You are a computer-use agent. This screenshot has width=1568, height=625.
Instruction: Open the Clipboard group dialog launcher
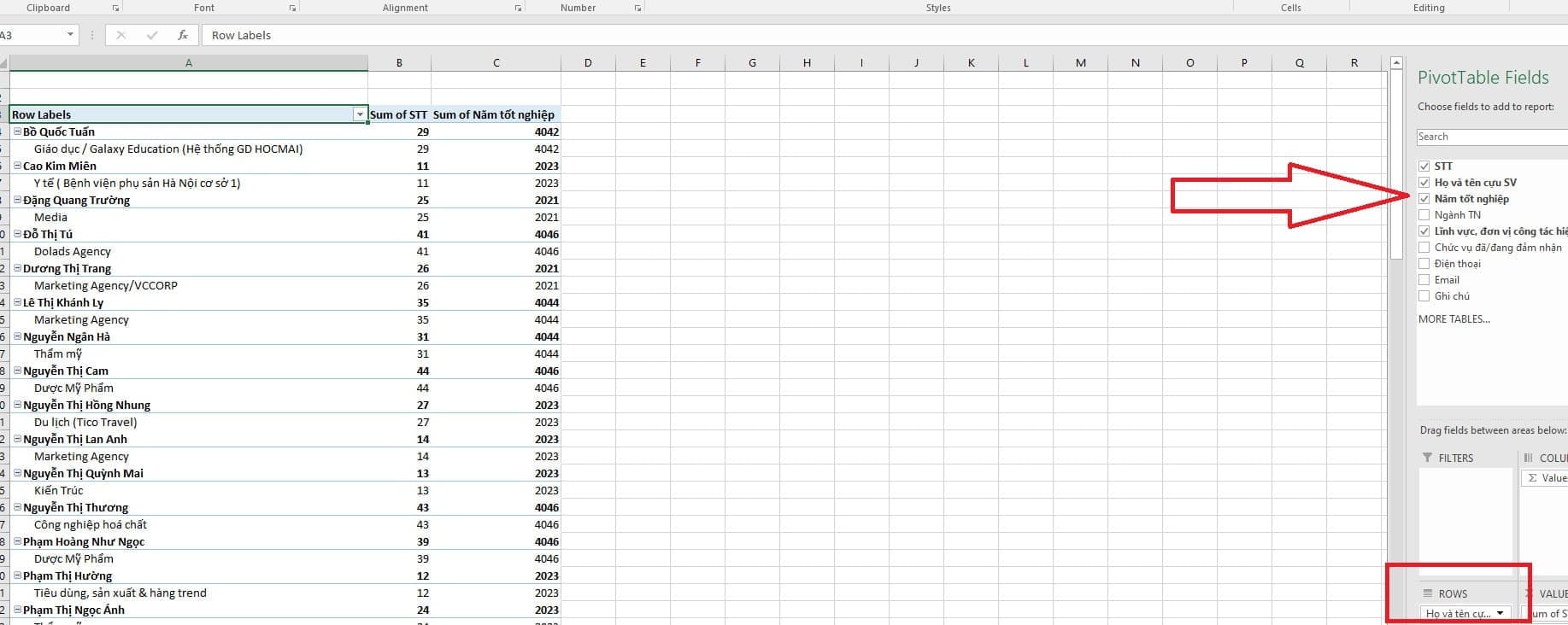(x=115, y=8)
